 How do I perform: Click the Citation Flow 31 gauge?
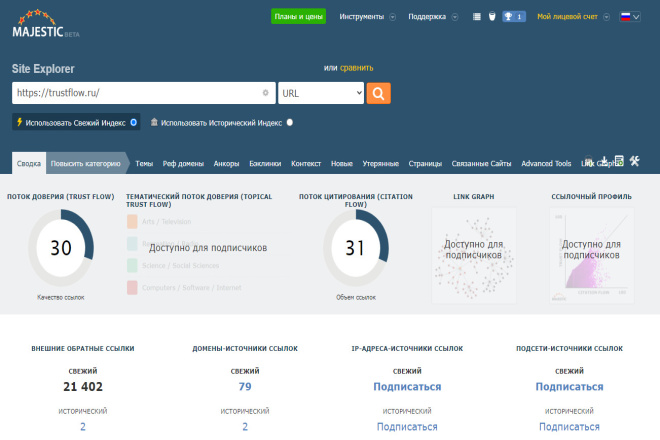tap(356, 248)
